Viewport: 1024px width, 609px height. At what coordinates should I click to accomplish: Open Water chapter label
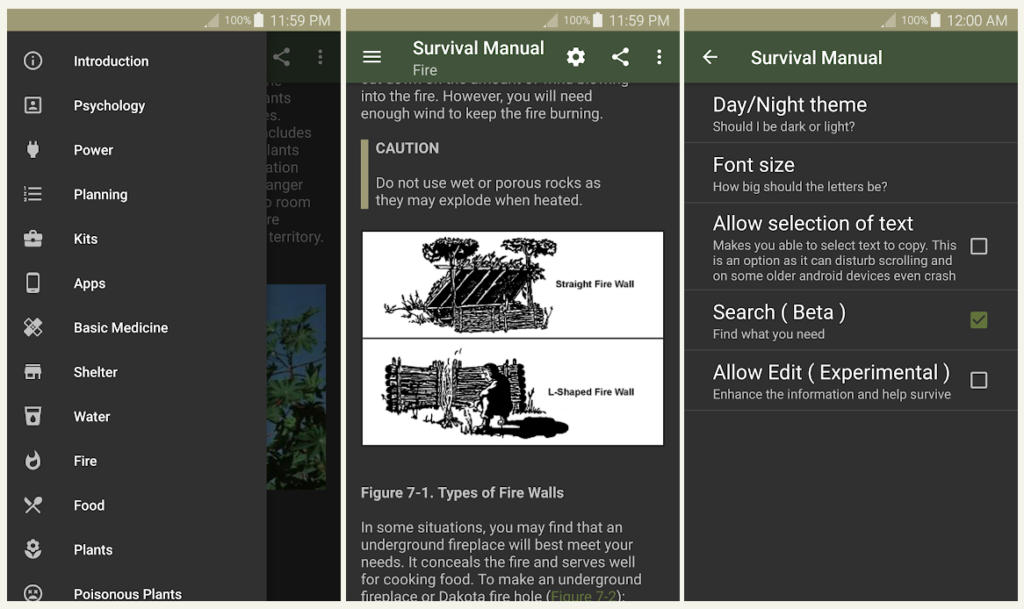91,416
